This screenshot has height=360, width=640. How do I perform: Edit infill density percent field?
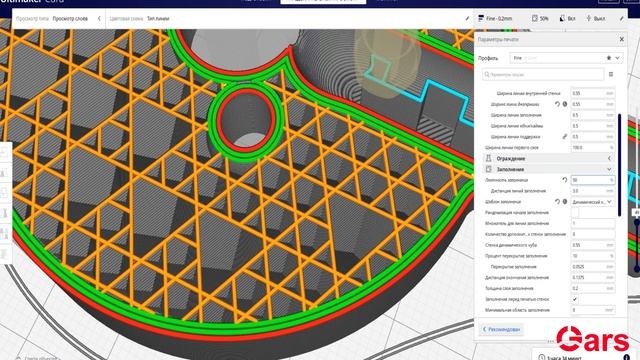click(x=593, y=180)
